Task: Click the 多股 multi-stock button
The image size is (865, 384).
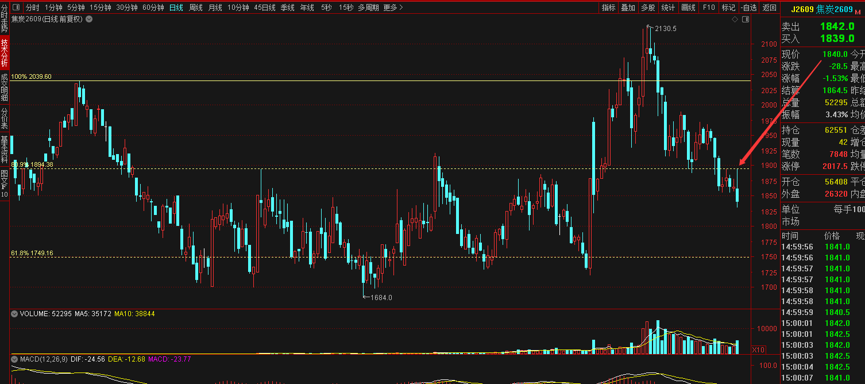Action: 648,8
